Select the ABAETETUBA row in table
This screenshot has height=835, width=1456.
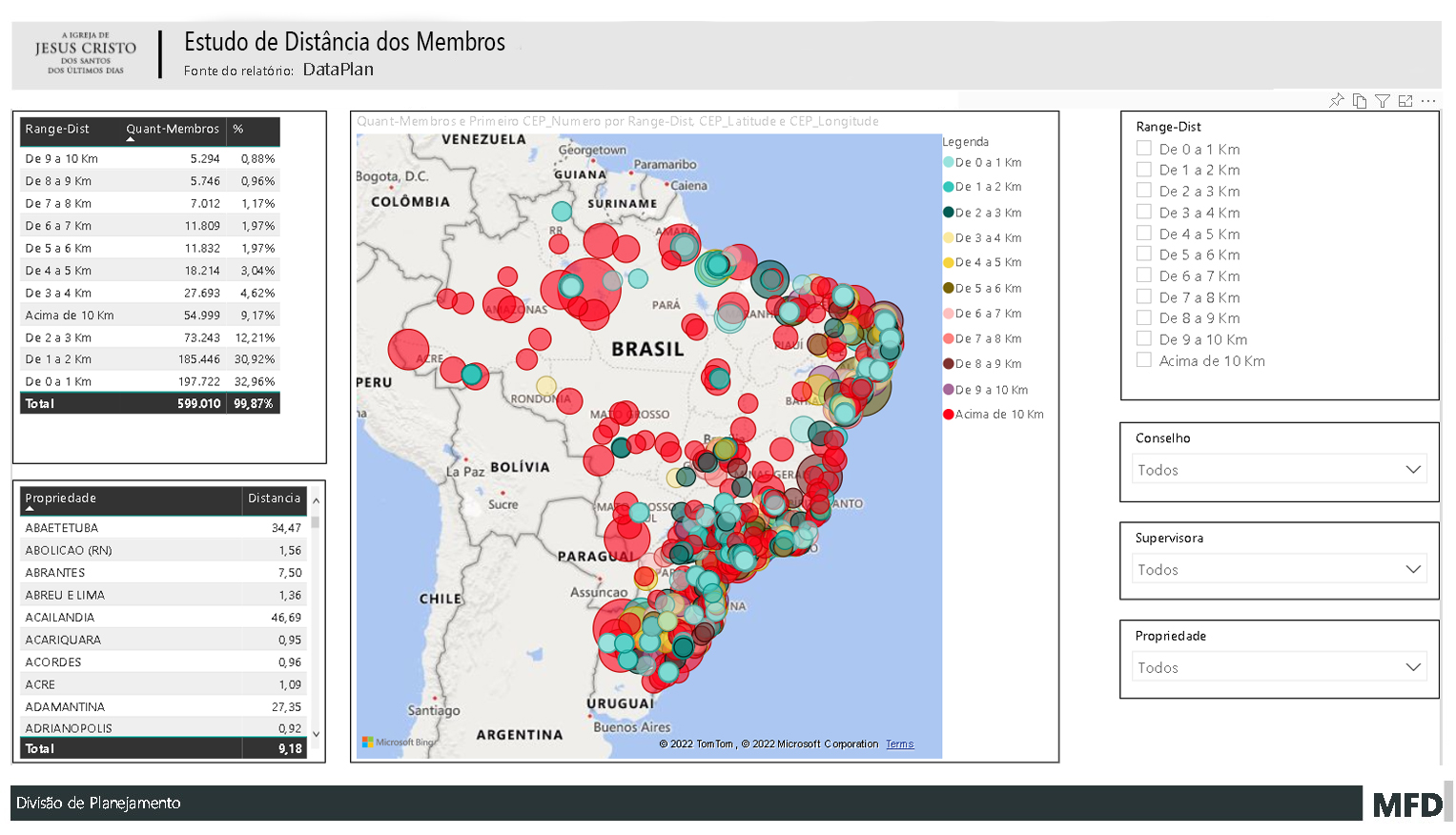62,528
